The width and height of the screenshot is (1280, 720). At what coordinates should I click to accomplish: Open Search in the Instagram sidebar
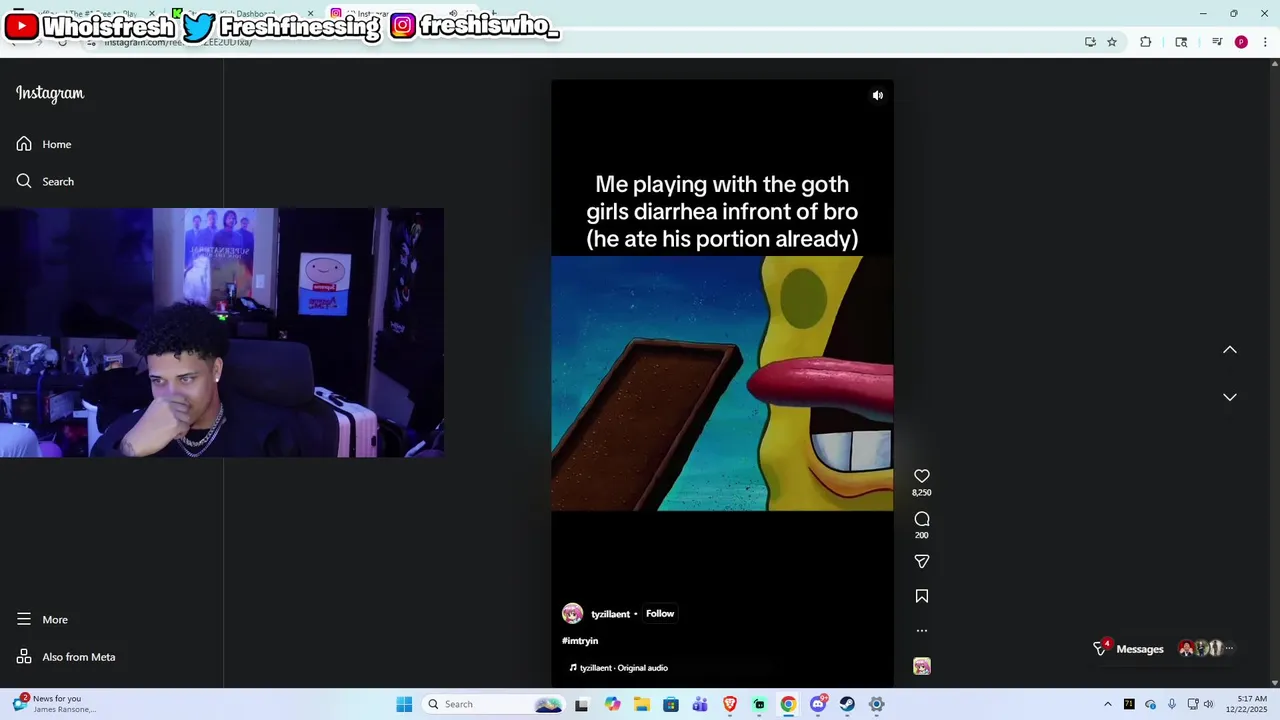45,181
